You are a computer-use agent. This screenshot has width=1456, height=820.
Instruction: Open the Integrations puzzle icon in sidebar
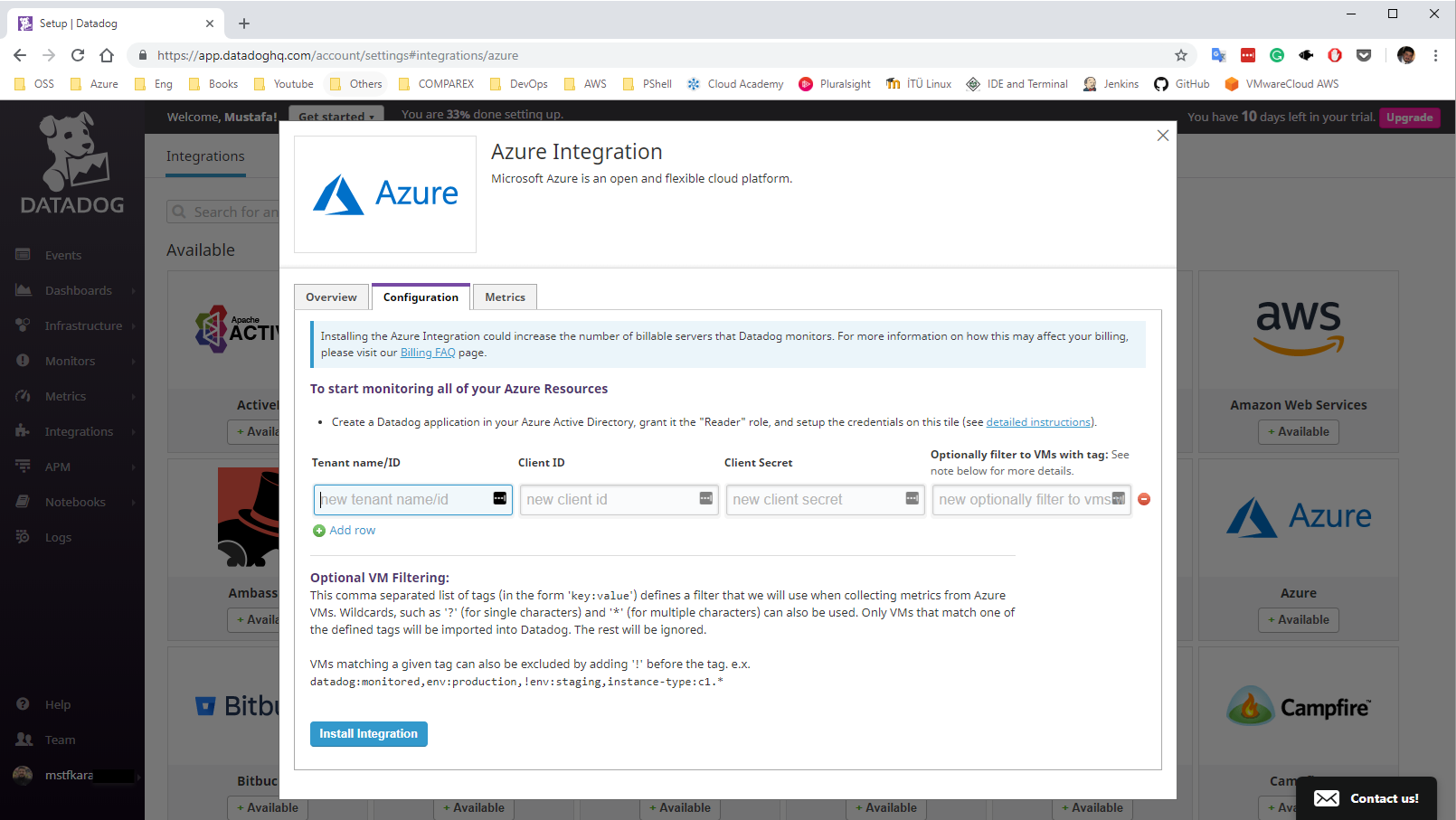[24, 431]
